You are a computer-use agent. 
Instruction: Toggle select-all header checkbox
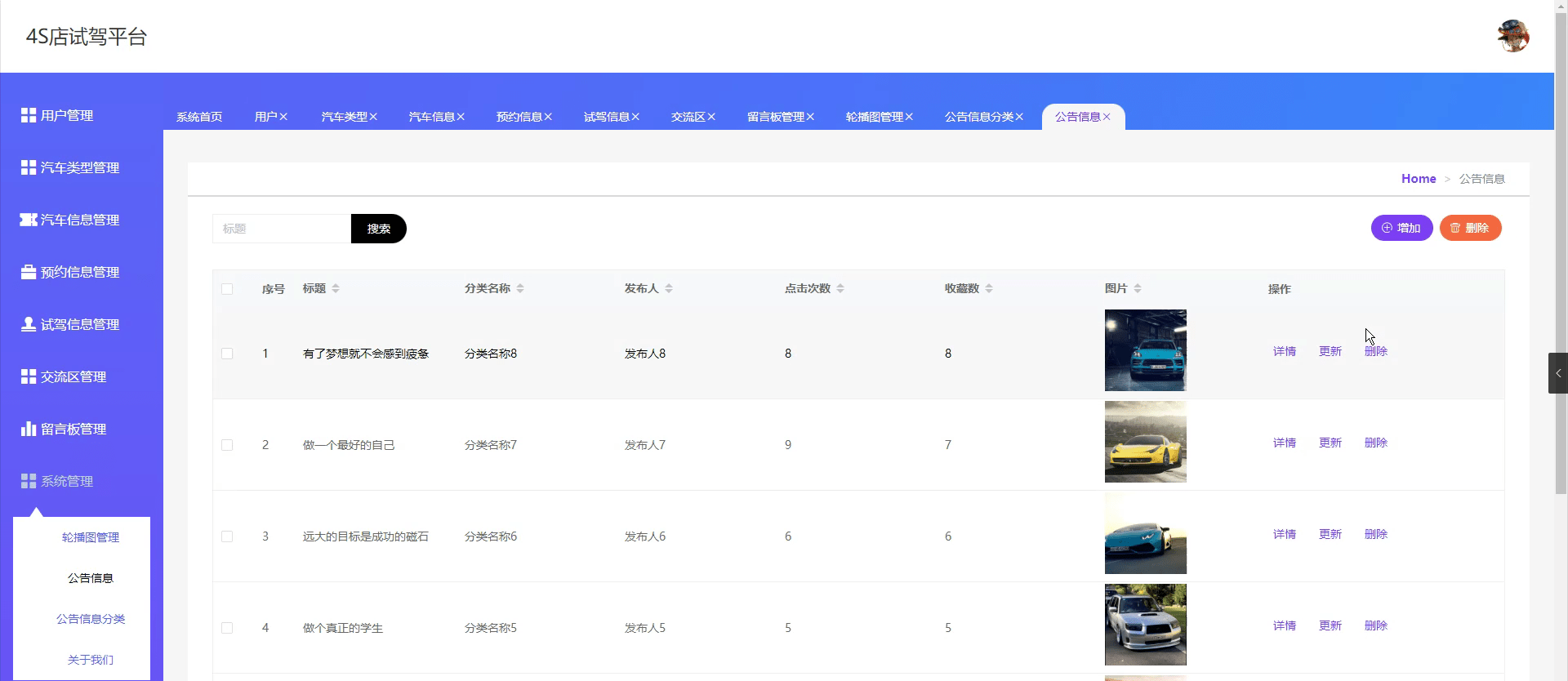[x=227, y=289]
